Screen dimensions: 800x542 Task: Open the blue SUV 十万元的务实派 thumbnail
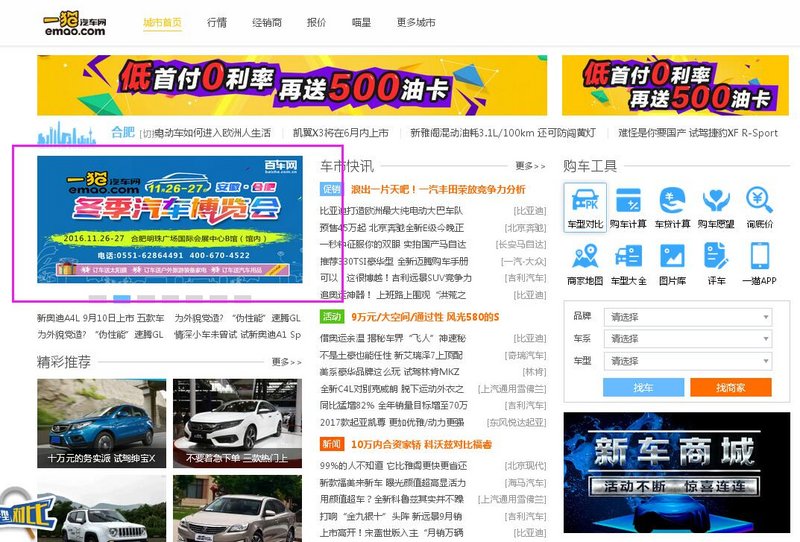coord(102,423)
